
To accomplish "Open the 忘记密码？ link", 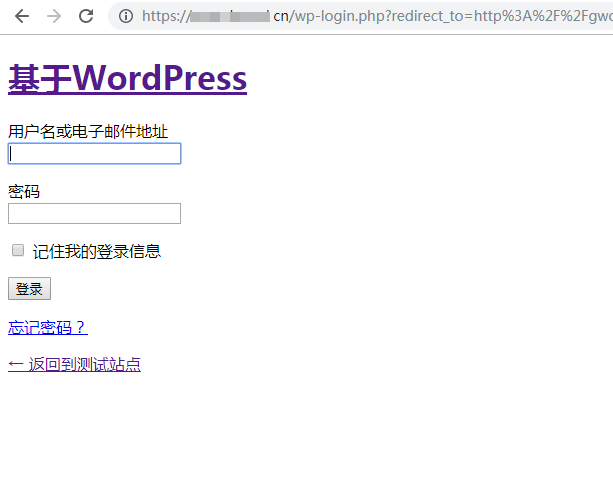I will tap(48, 327).
